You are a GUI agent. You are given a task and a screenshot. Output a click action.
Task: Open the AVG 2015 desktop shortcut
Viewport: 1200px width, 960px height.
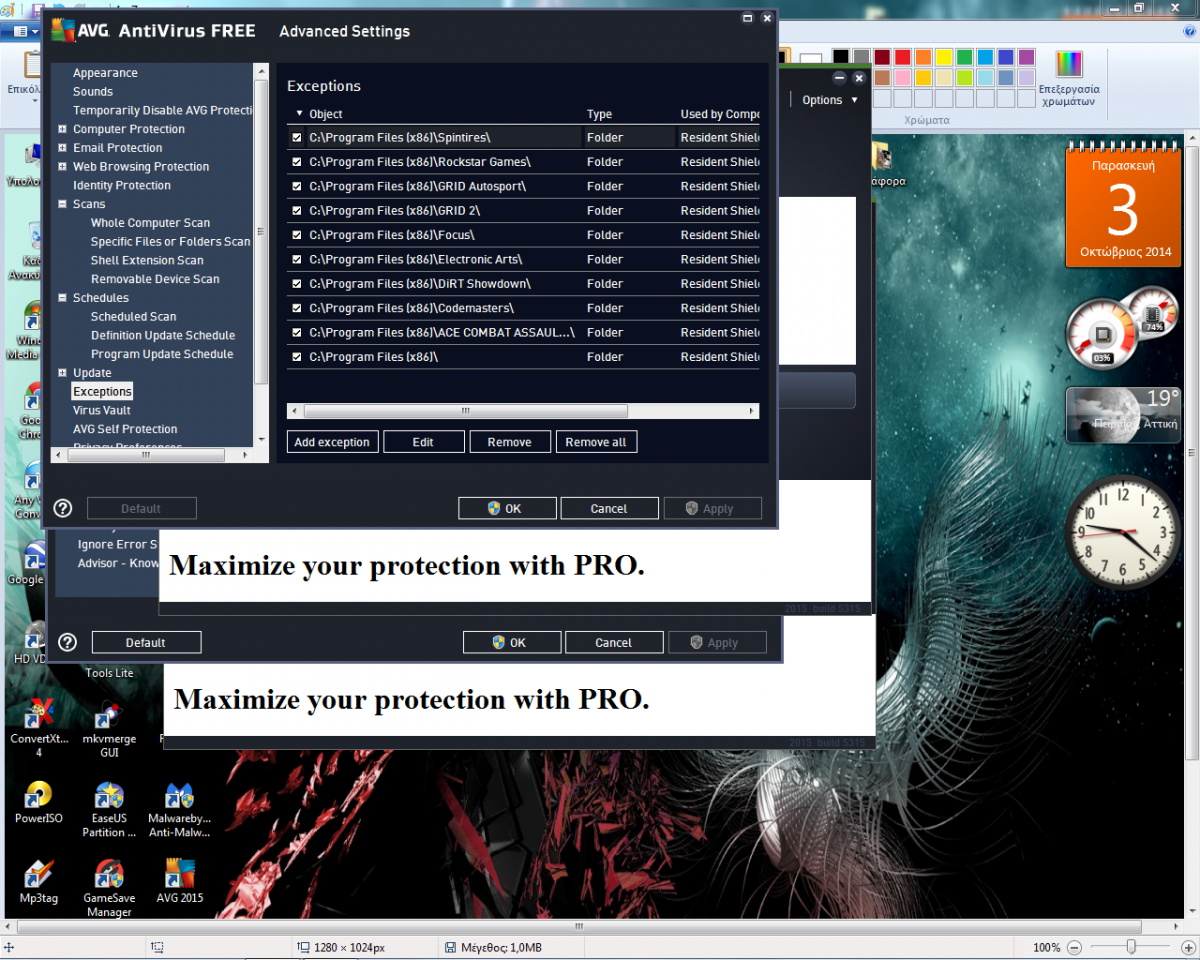pos(179,881)
